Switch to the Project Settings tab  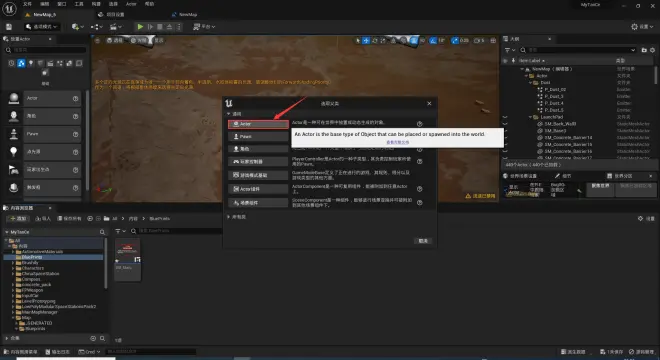click(112, 14)
